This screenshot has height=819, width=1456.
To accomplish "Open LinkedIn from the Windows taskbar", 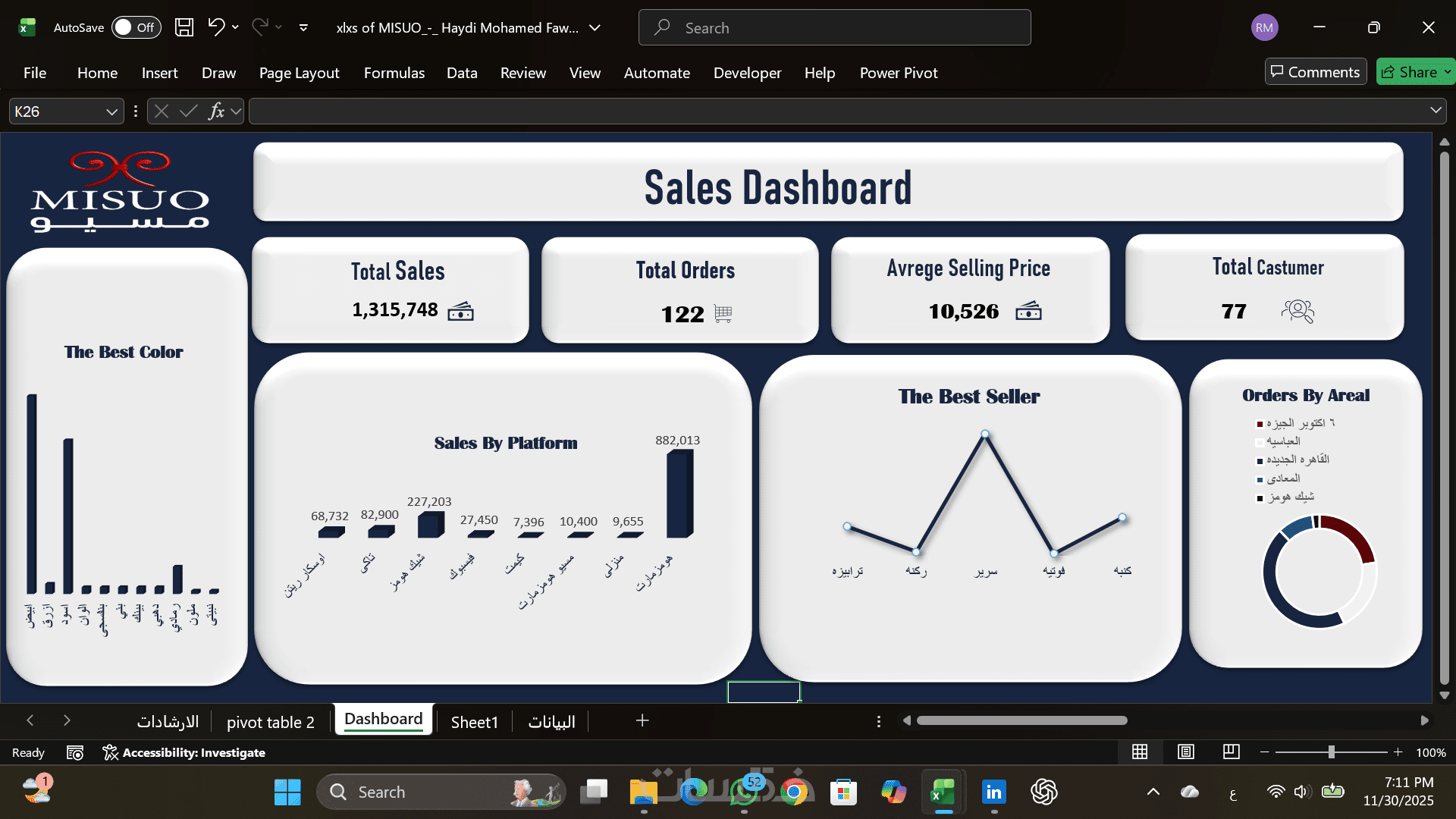I will coord(993,792).
